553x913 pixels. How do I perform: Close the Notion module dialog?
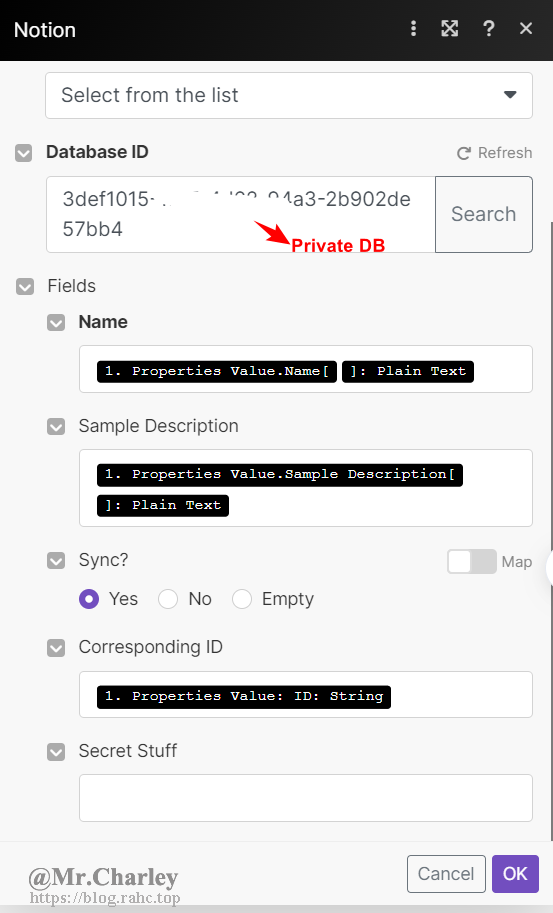coord(526,29)
